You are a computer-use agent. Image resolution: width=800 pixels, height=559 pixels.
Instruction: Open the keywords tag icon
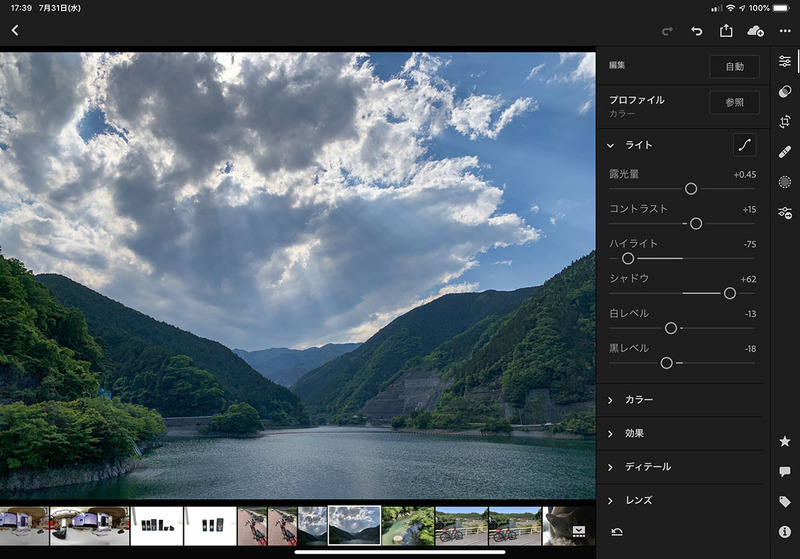[785, 501]
